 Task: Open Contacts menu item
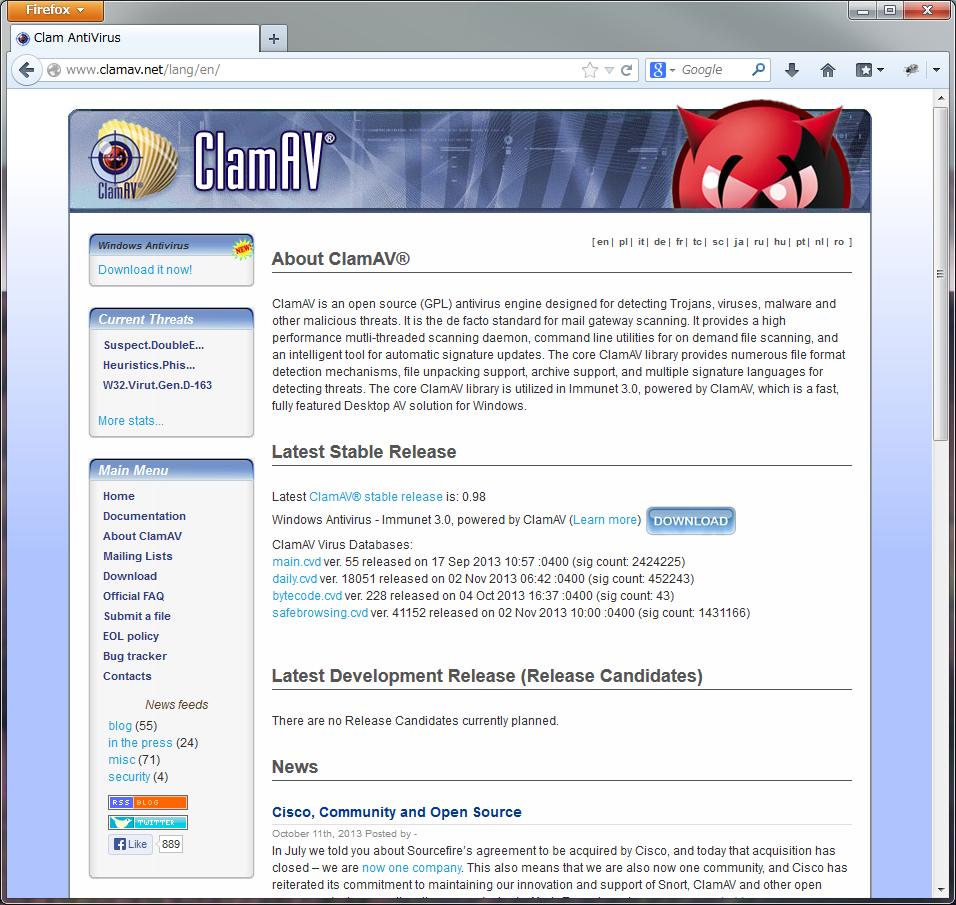pos(127,676)
